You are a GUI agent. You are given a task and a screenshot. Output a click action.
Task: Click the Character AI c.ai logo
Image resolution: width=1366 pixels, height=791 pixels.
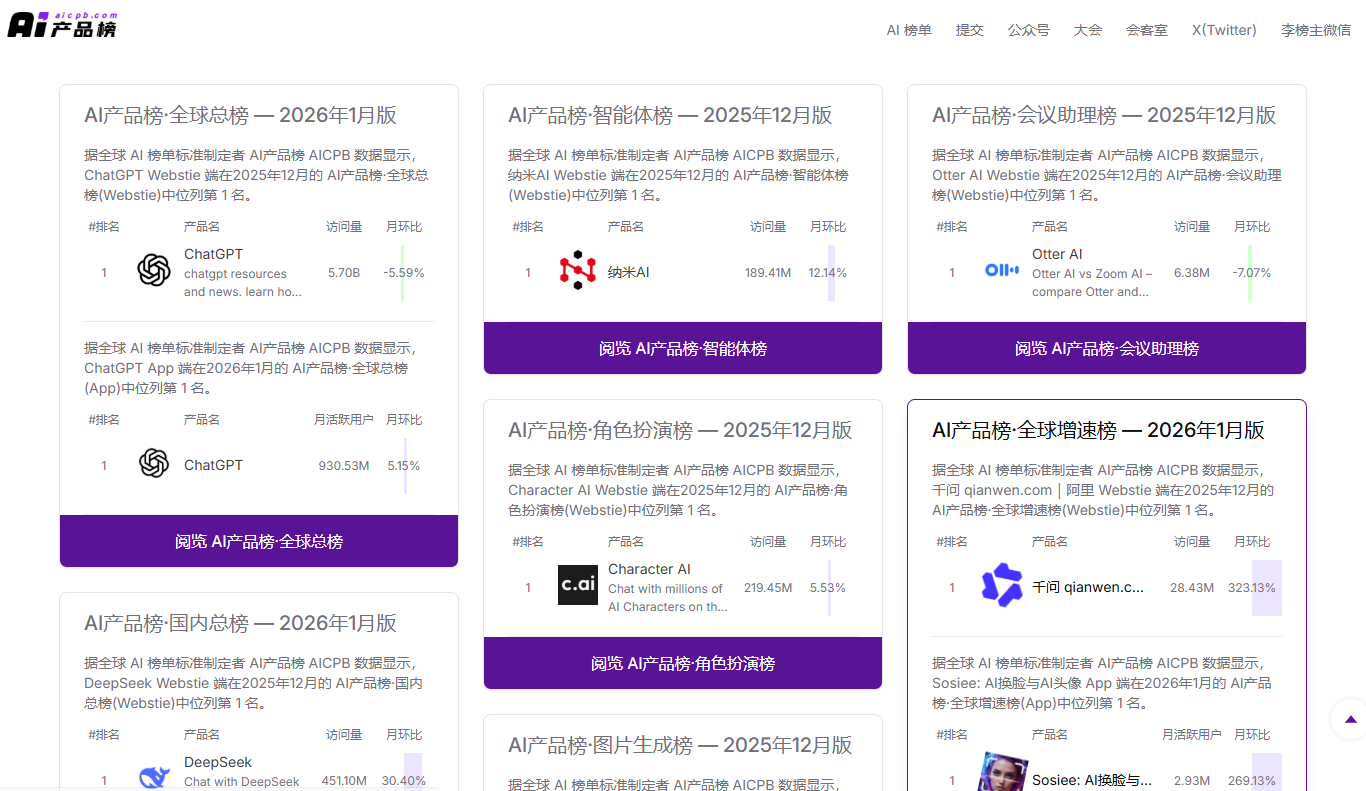578,585
